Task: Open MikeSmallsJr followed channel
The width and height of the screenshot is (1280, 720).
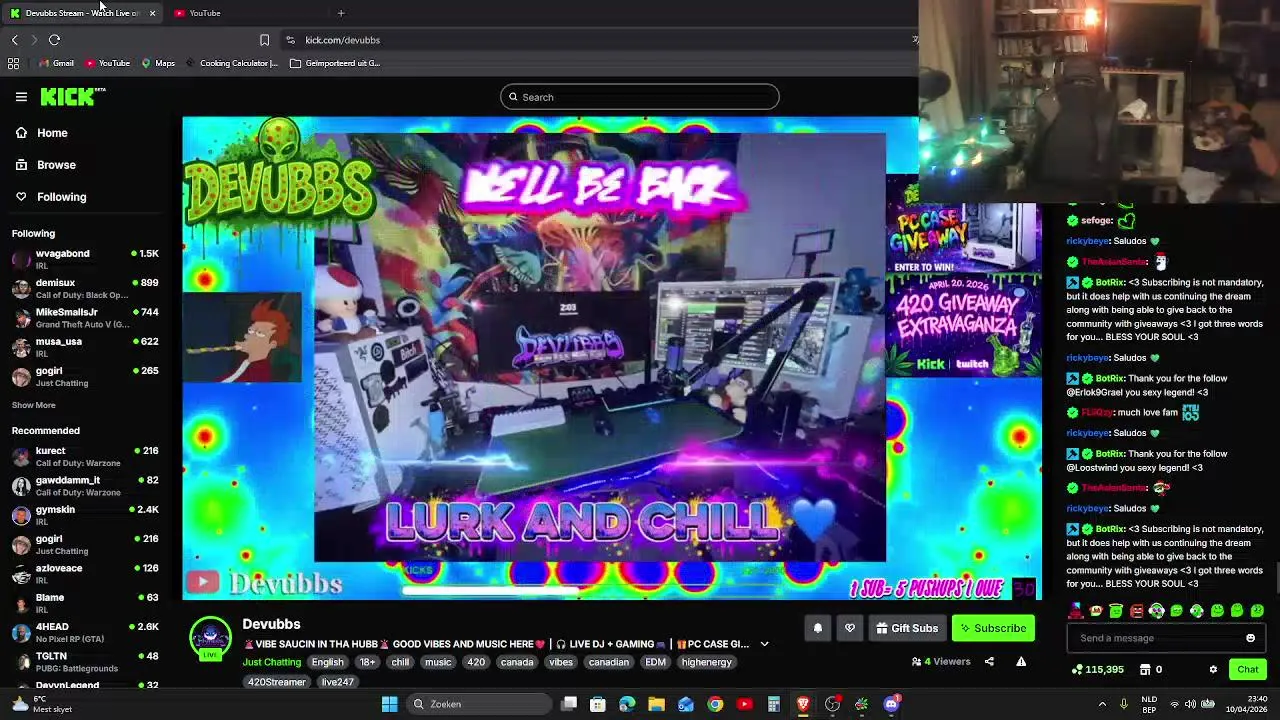Action: coord(85,318)
